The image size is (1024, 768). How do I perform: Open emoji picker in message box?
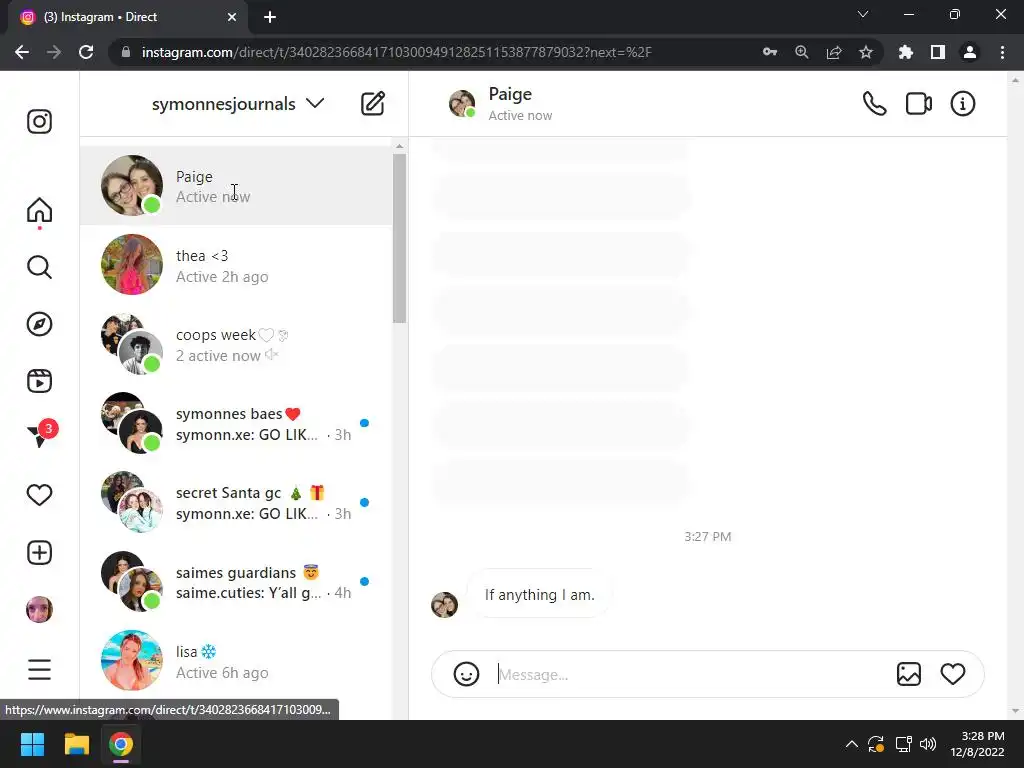(466, 674)
